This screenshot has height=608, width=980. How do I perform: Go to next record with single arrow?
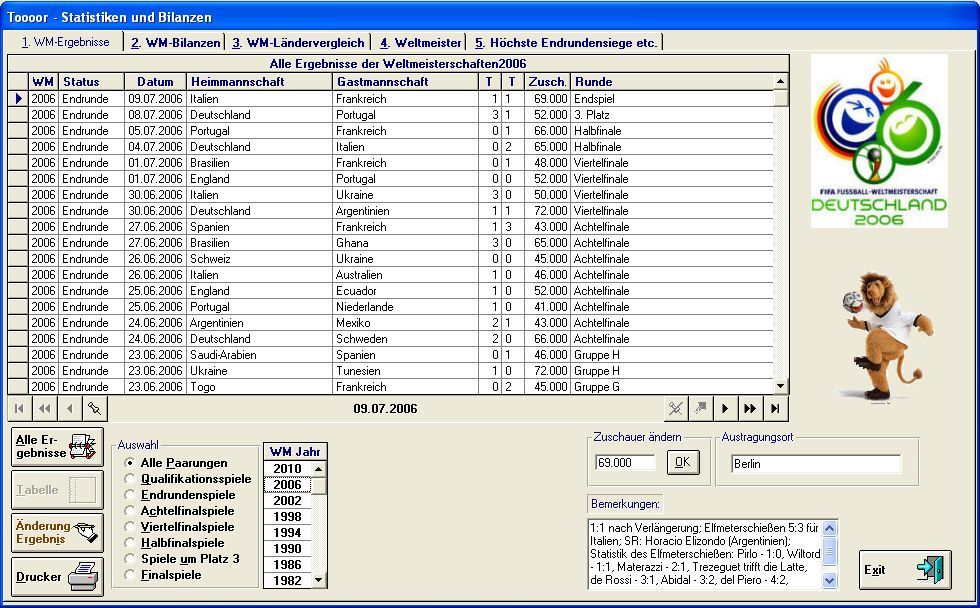coord(726,409)
